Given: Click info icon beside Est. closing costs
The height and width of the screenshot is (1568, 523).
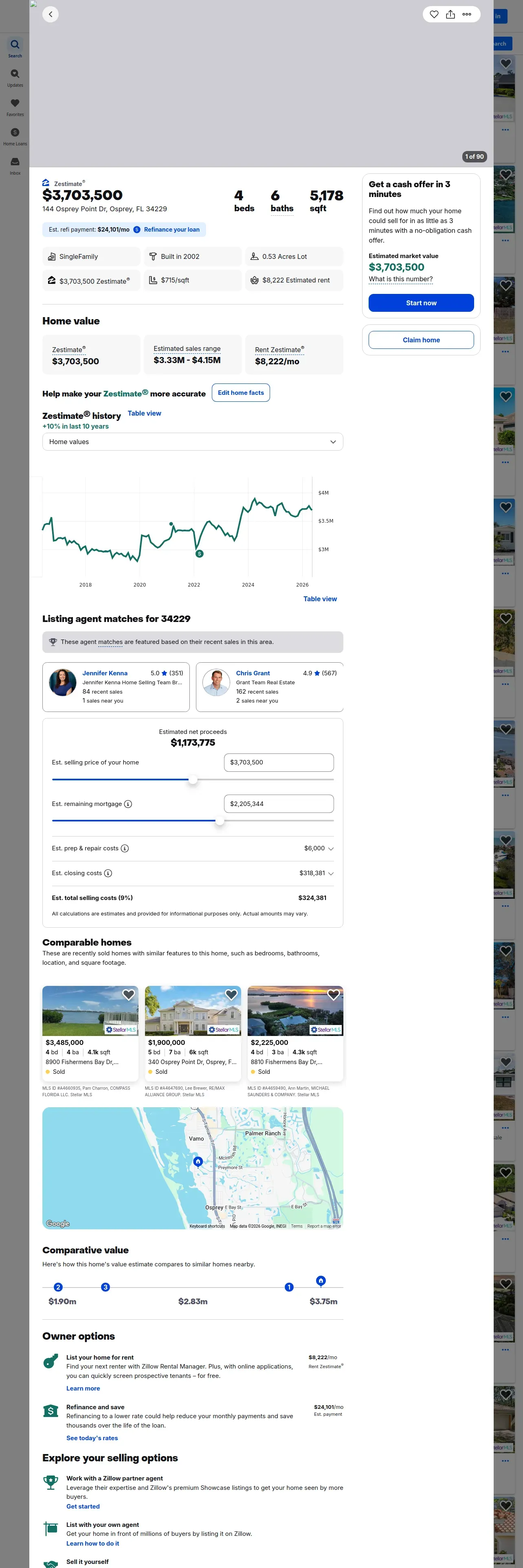Looking at the screenshot, I should 108,874.
